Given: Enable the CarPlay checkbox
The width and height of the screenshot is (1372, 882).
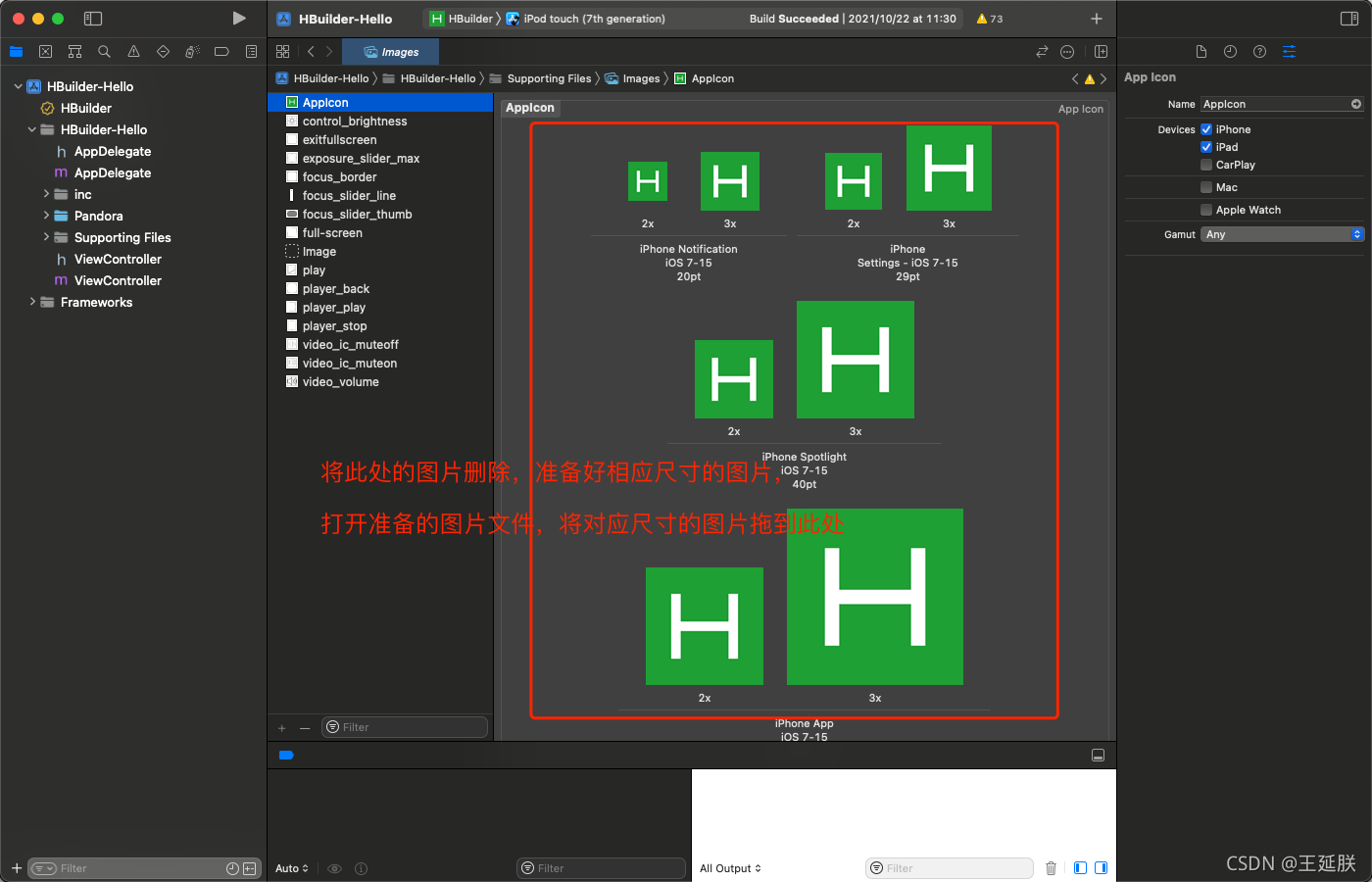Looking at the screenshot, I should click(x=1206, y=165).
